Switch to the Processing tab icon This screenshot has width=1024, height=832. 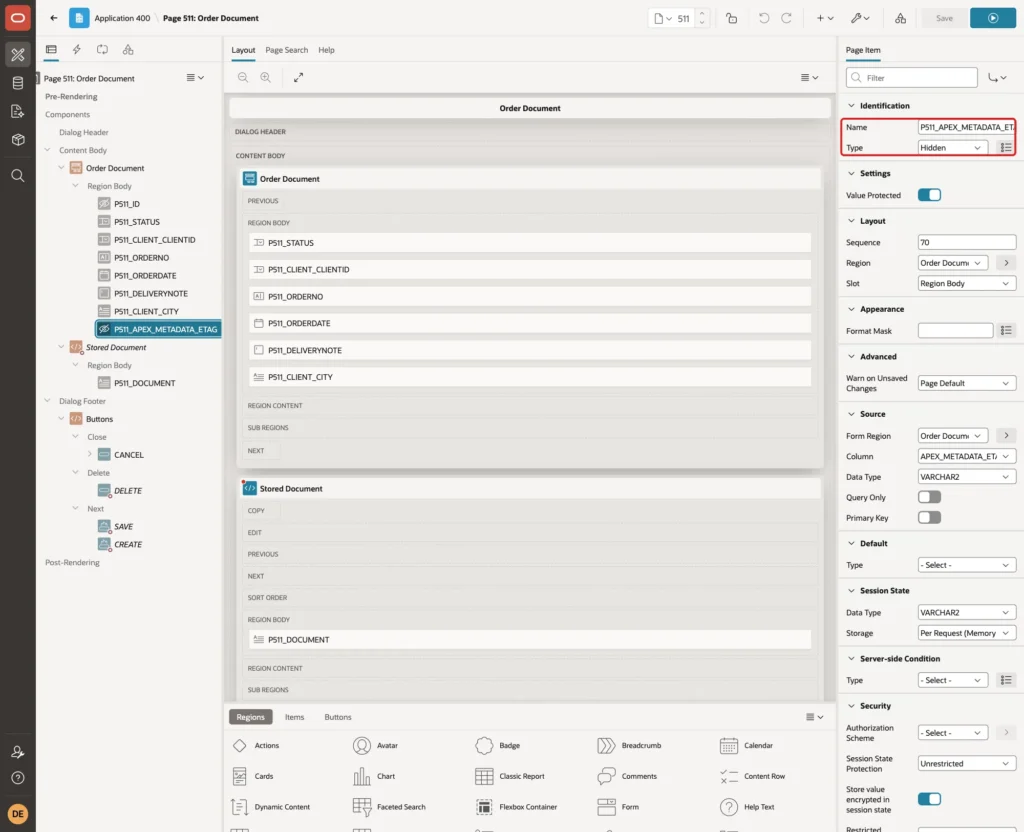click(x=103, y=50)
